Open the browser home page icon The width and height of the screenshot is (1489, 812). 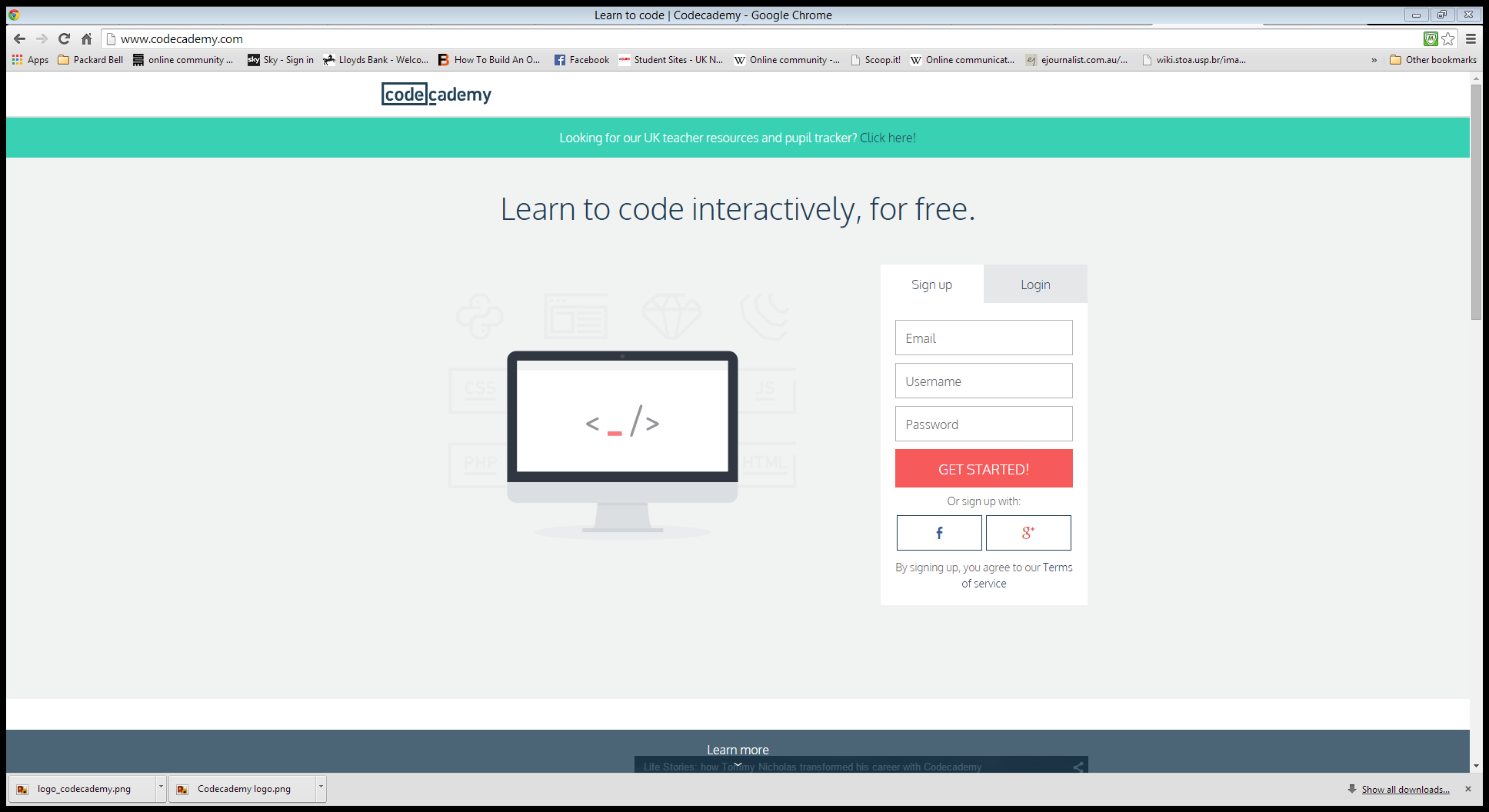point(87,38)
